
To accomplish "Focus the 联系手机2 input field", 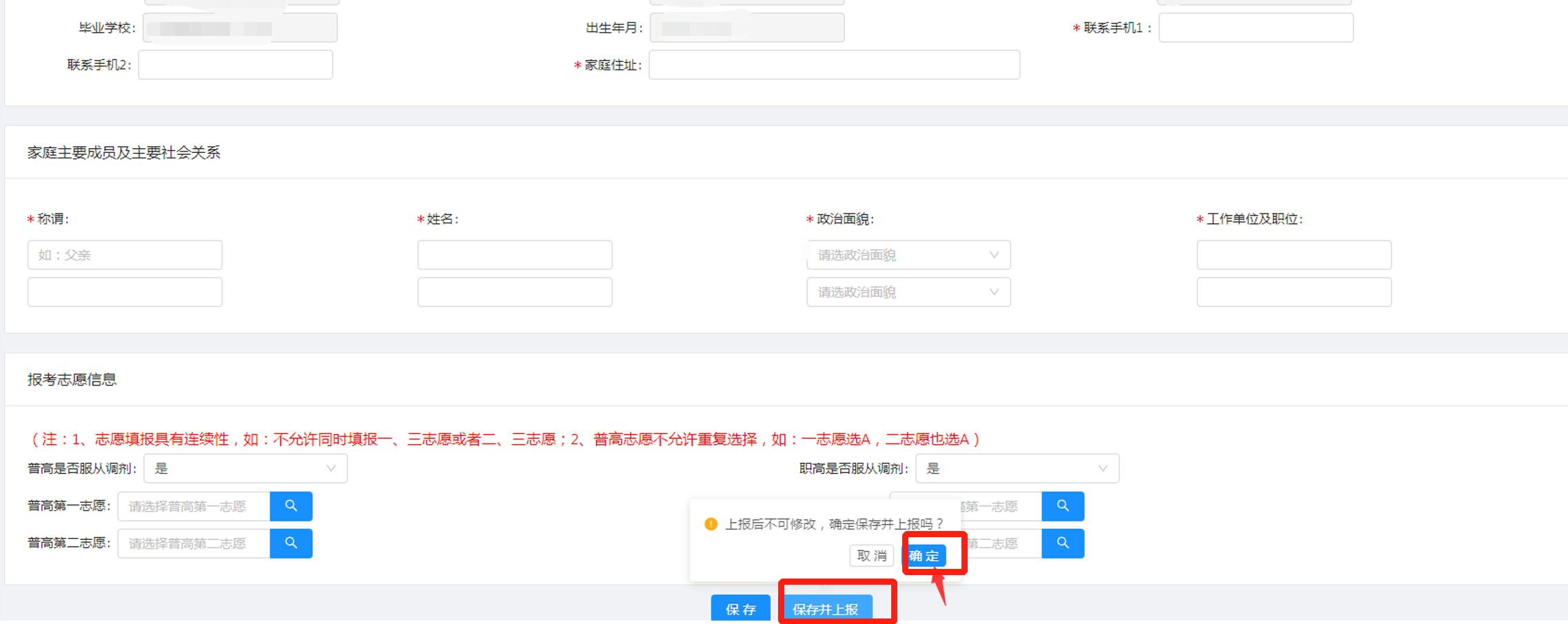I will (236, 65).
